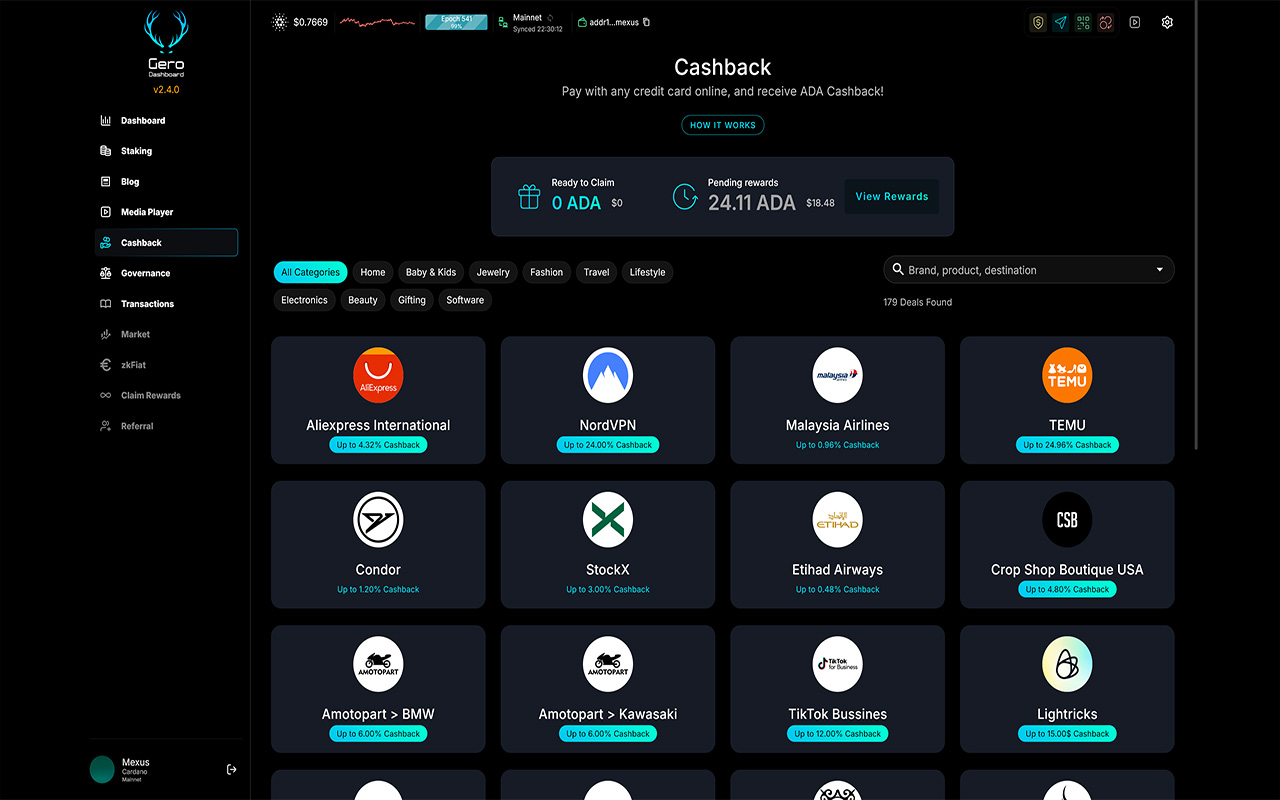Filter deals by Beauty

click(363, 300)
